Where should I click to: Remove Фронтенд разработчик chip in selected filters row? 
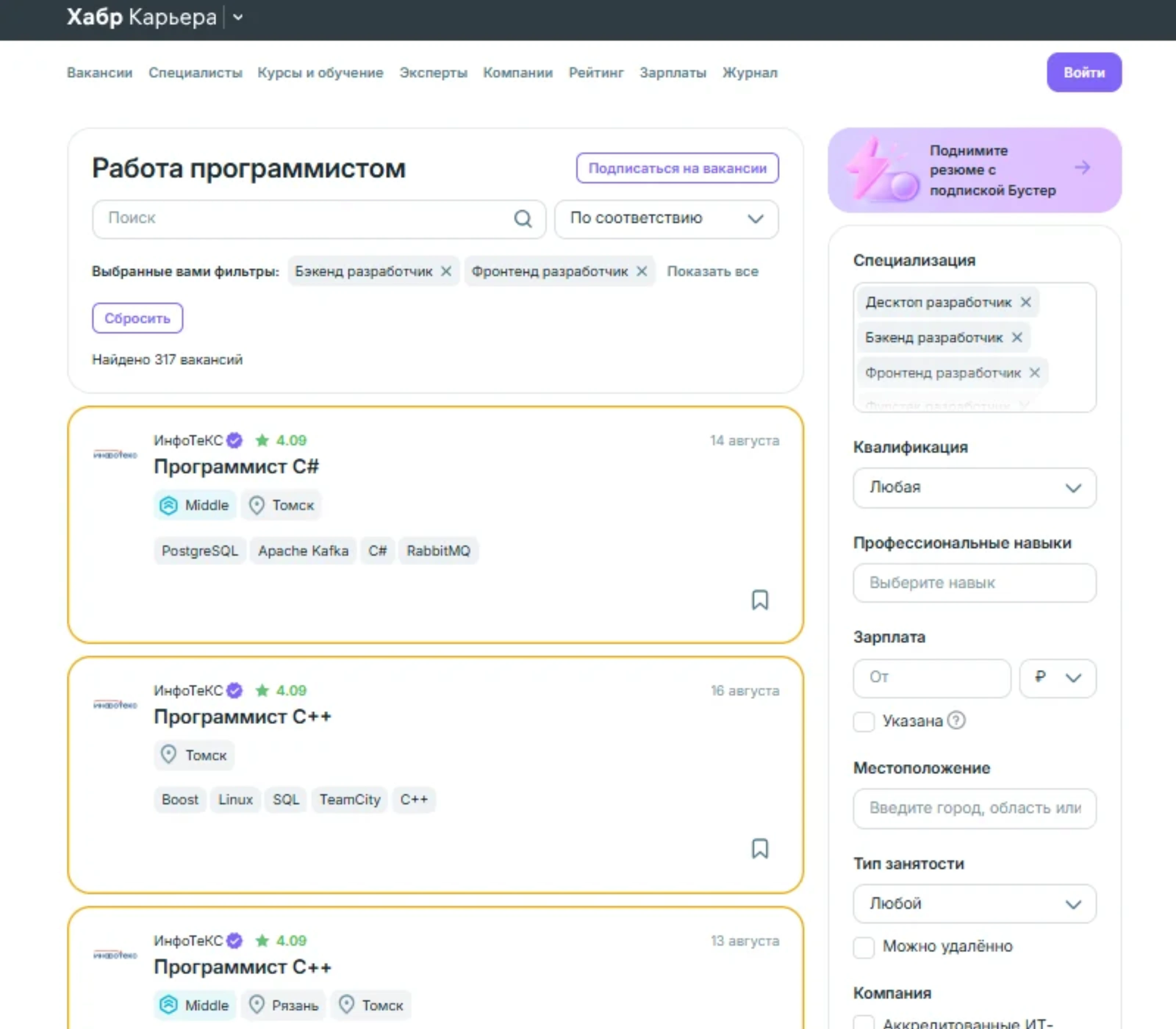642,271
